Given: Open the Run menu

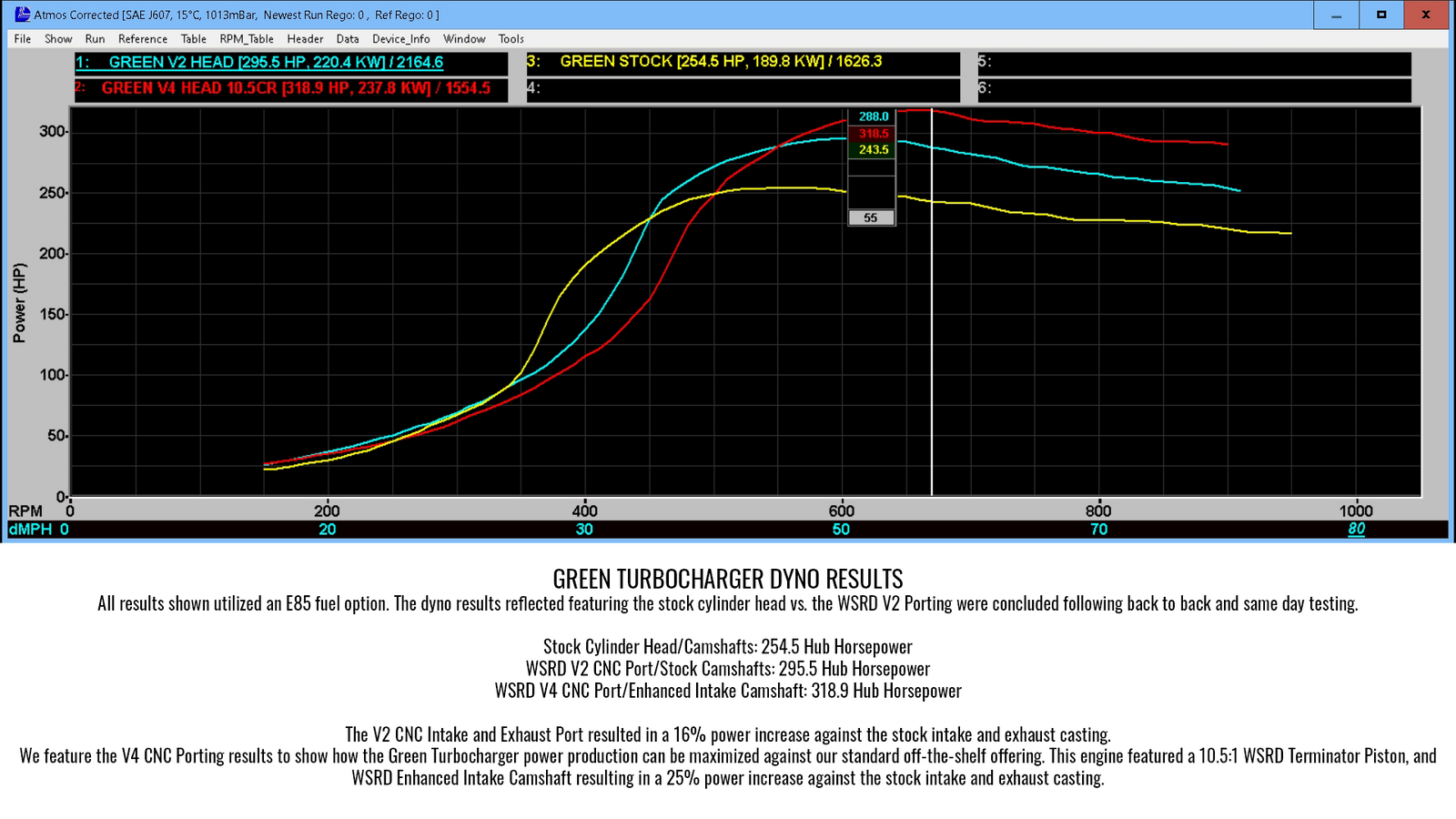Looking at the screenshot, I should tap(95, 38).
